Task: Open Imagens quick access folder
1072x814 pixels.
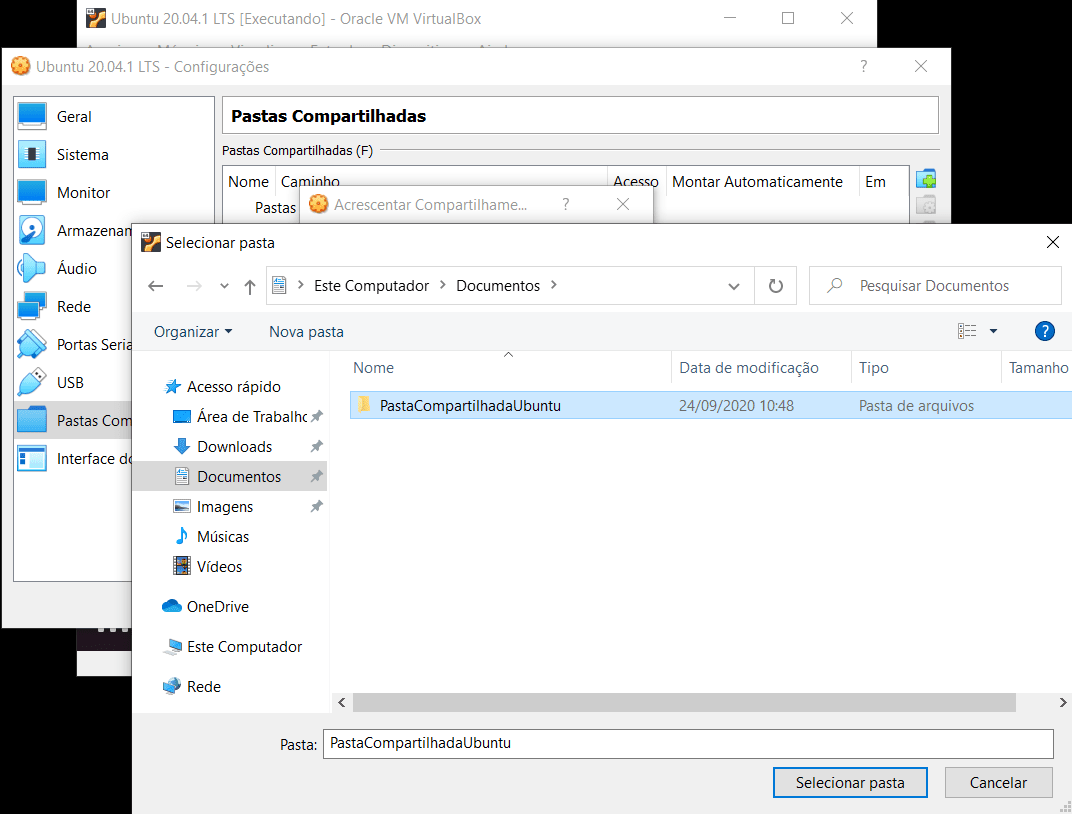Action: (x=225, y=507)
